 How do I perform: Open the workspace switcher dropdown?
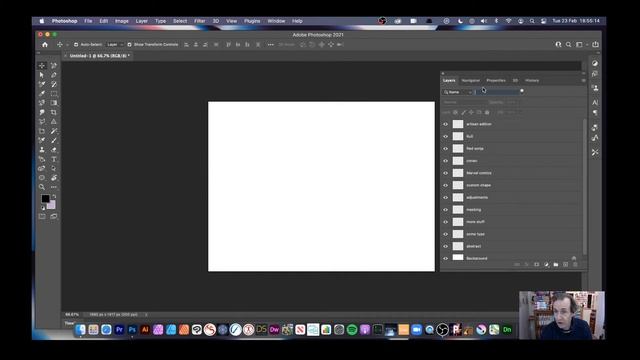(x=581, y=44)
